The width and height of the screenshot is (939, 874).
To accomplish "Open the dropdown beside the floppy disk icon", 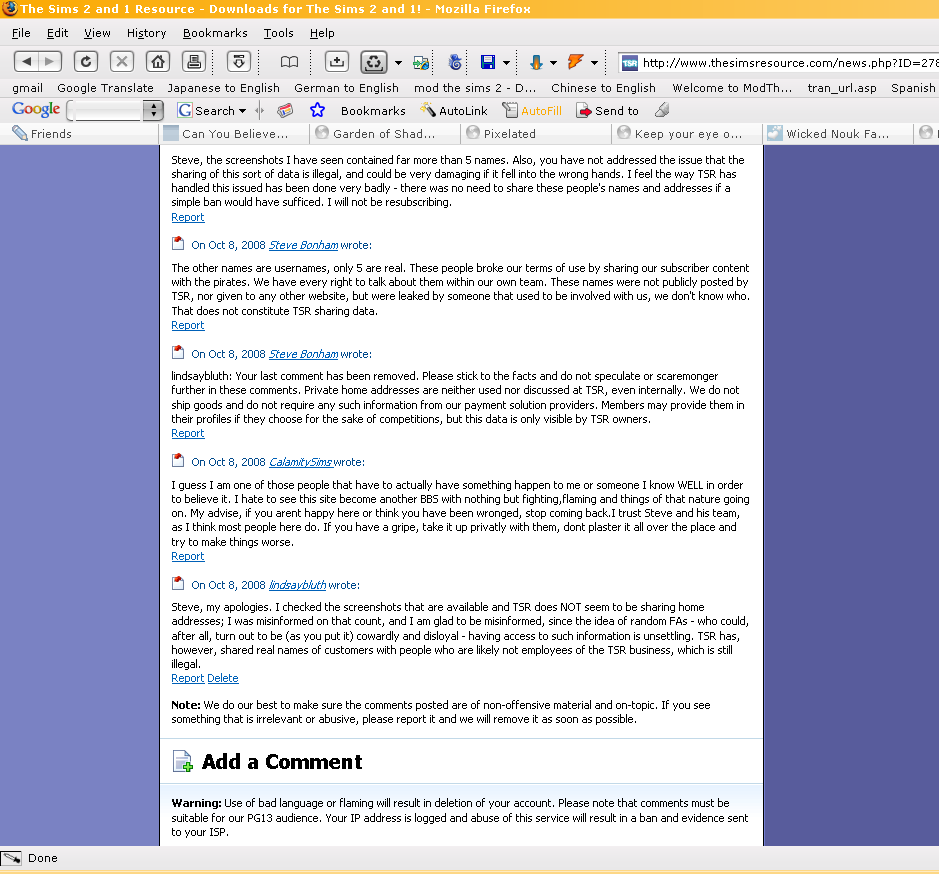I will pyautogui.click(x=506, y=62).
